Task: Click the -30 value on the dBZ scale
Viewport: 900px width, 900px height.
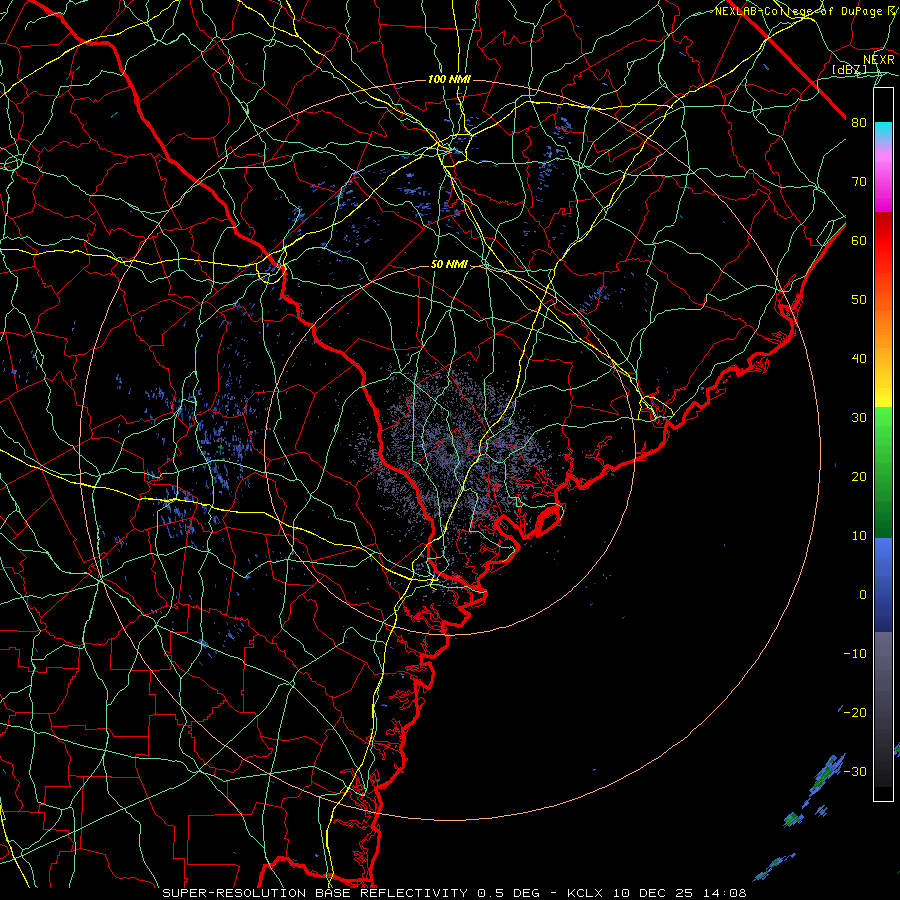Action: [855, 772]
